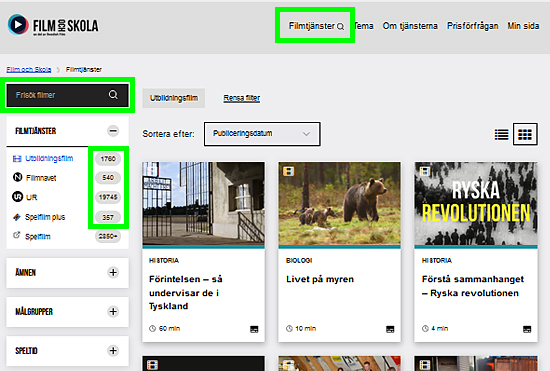Click the search magnifier in Fritext field

pos(113,95)
